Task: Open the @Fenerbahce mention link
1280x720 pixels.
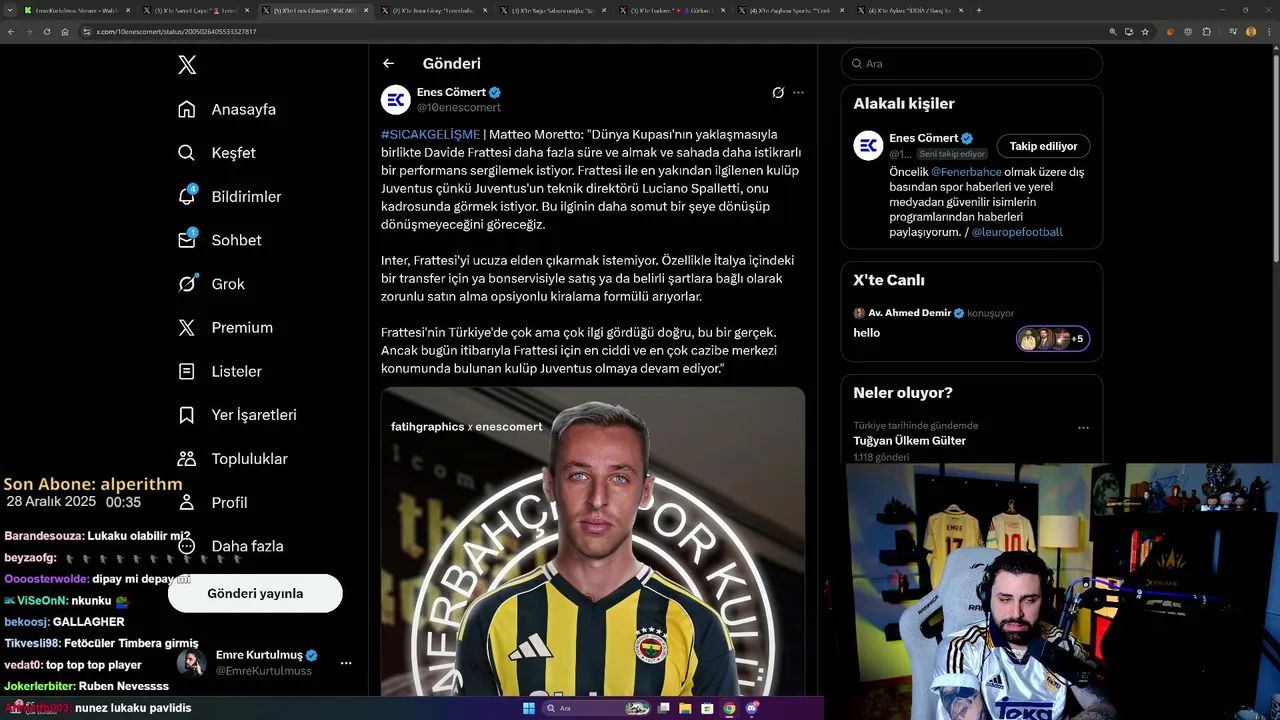Action: [x=966, y=172]
